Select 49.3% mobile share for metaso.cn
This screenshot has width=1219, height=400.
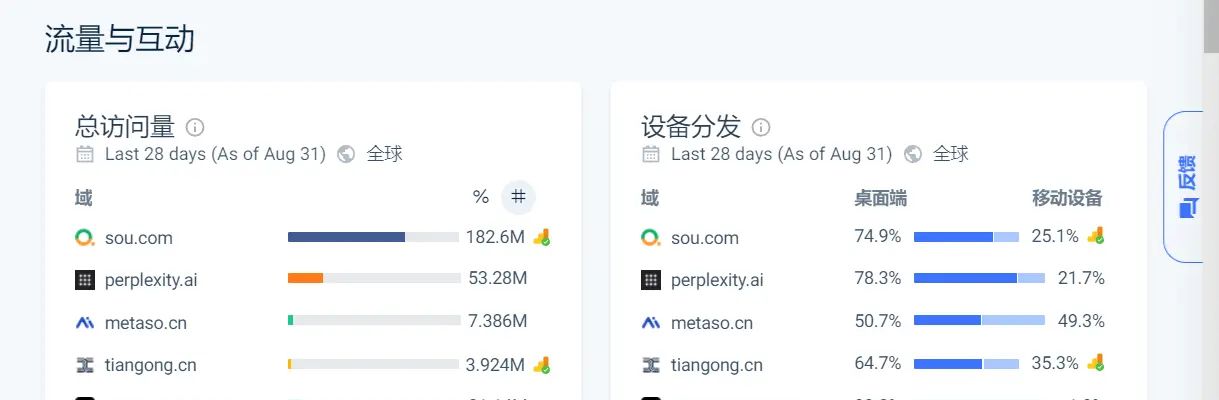(x=1081, y=321)
